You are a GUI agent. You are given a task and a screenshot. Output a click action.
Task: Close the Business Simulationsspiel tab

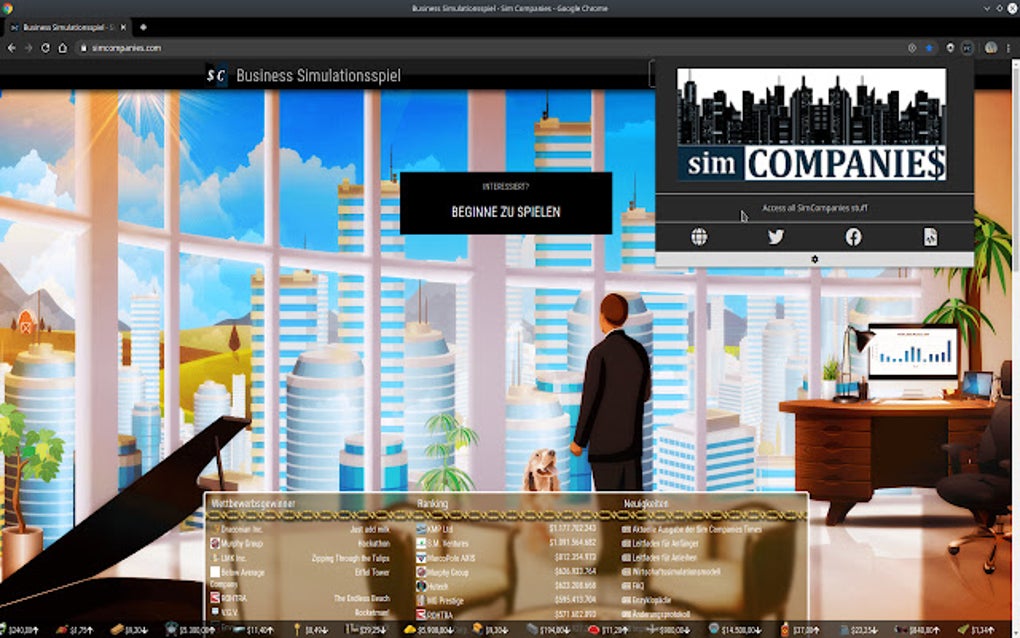click(123, 27)
